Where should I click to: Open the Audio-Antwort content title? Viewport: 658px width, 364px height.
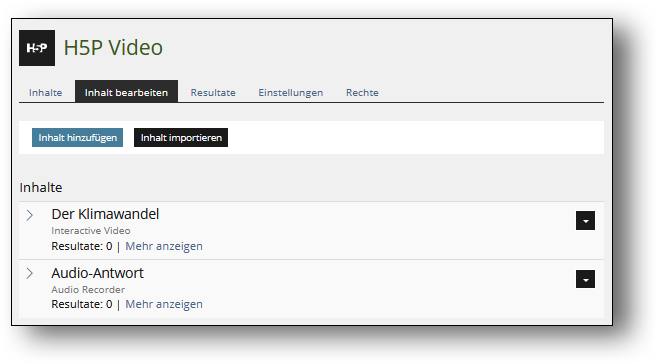[x=97, y=273]
